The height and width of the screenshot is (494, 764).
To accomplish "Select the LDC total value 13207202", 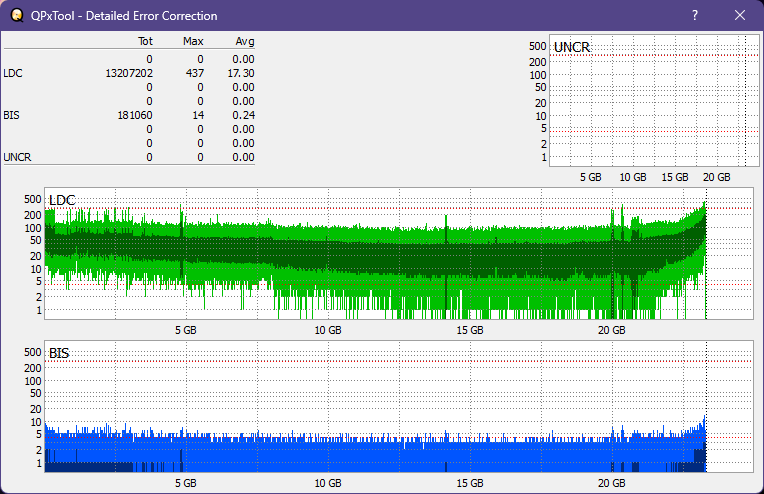I will pos(129,73).
